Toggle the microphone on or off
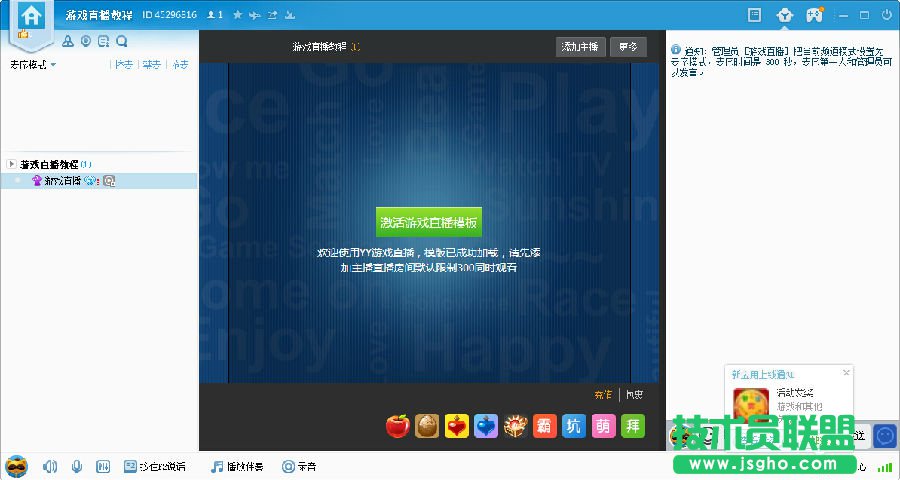Screen dimensions: 900x480 tap(76, 466)
